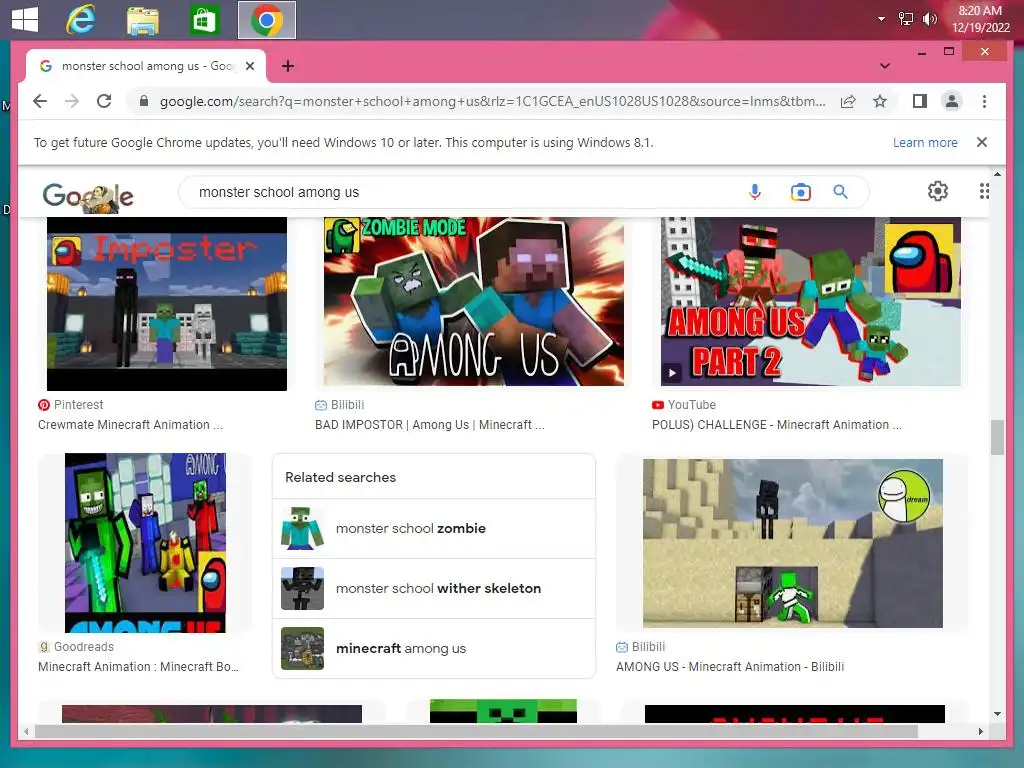Start voice search with the microphone
Screen dimensions: 1024x768
pos(754,192)
